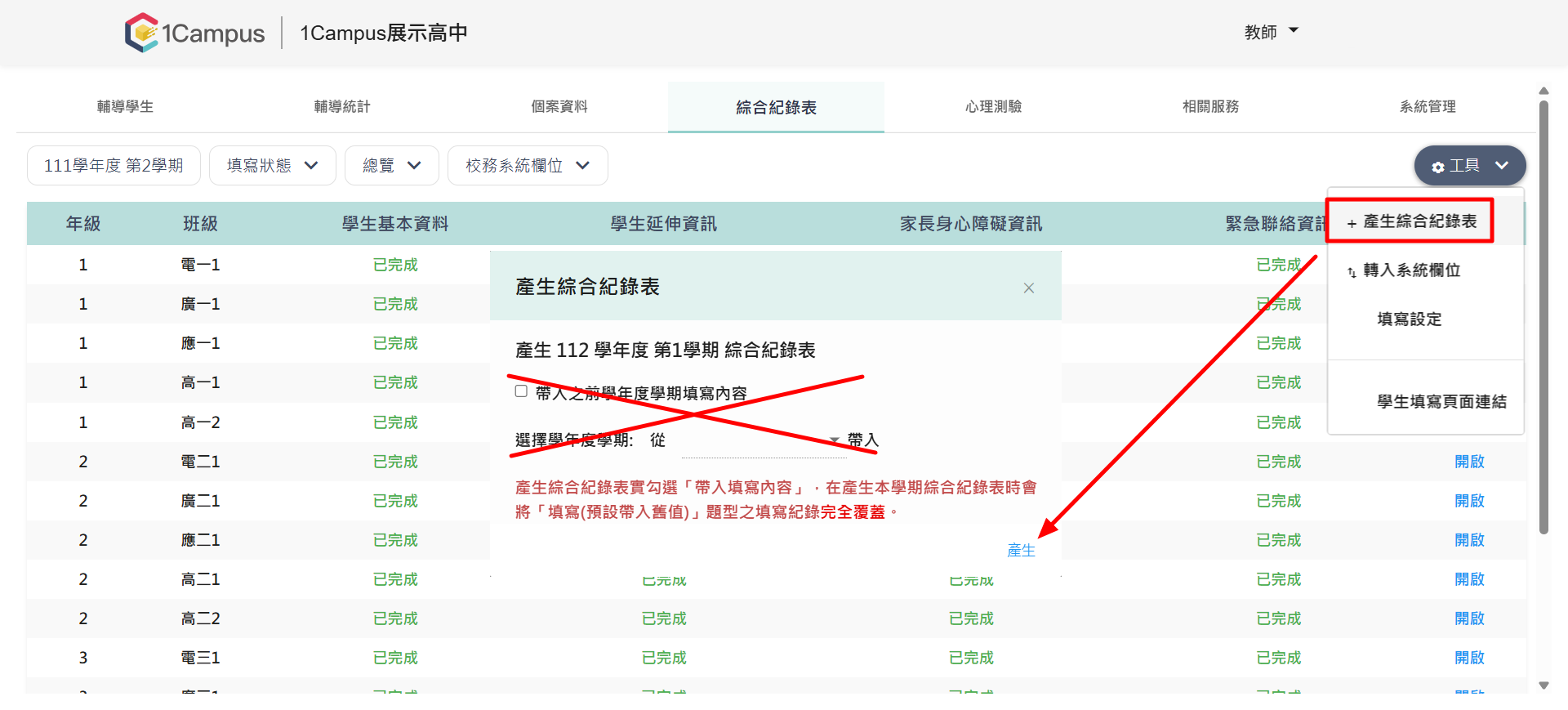Select 學生填寫頁面連結 menu entry
This screenshot has height=710, width=1568.
[x=1425, y=402]
